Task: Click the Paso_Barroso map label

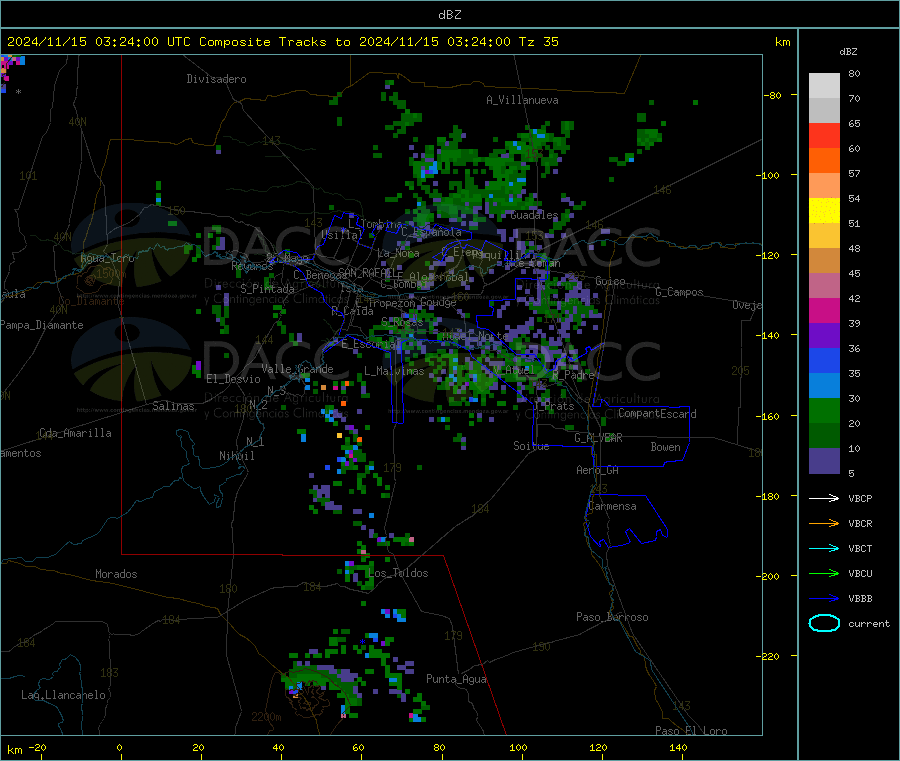Action: point(612,617)
